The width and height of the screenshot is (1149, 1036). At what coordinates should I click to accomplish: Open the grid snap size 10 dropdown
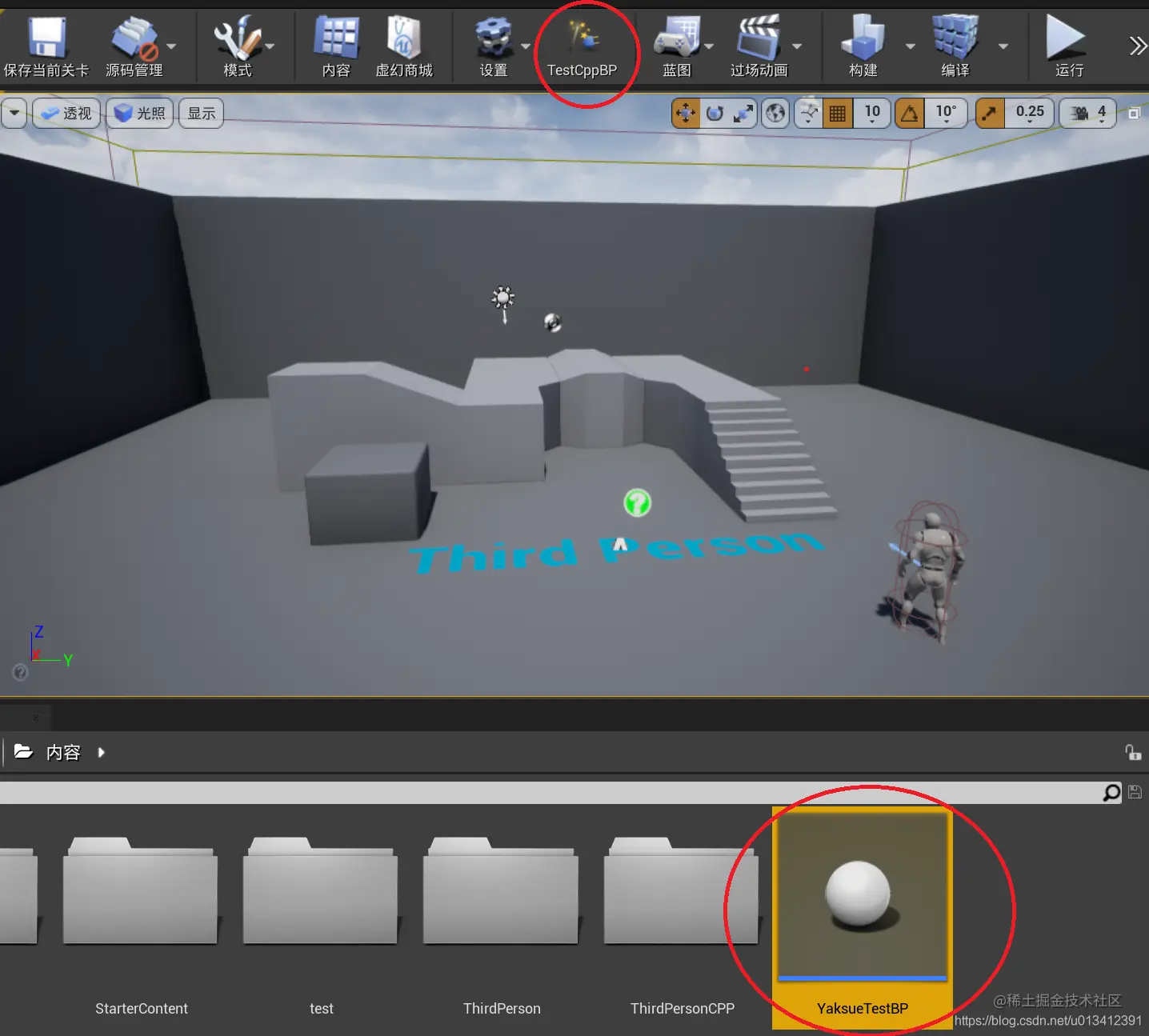tap(872, 114)
